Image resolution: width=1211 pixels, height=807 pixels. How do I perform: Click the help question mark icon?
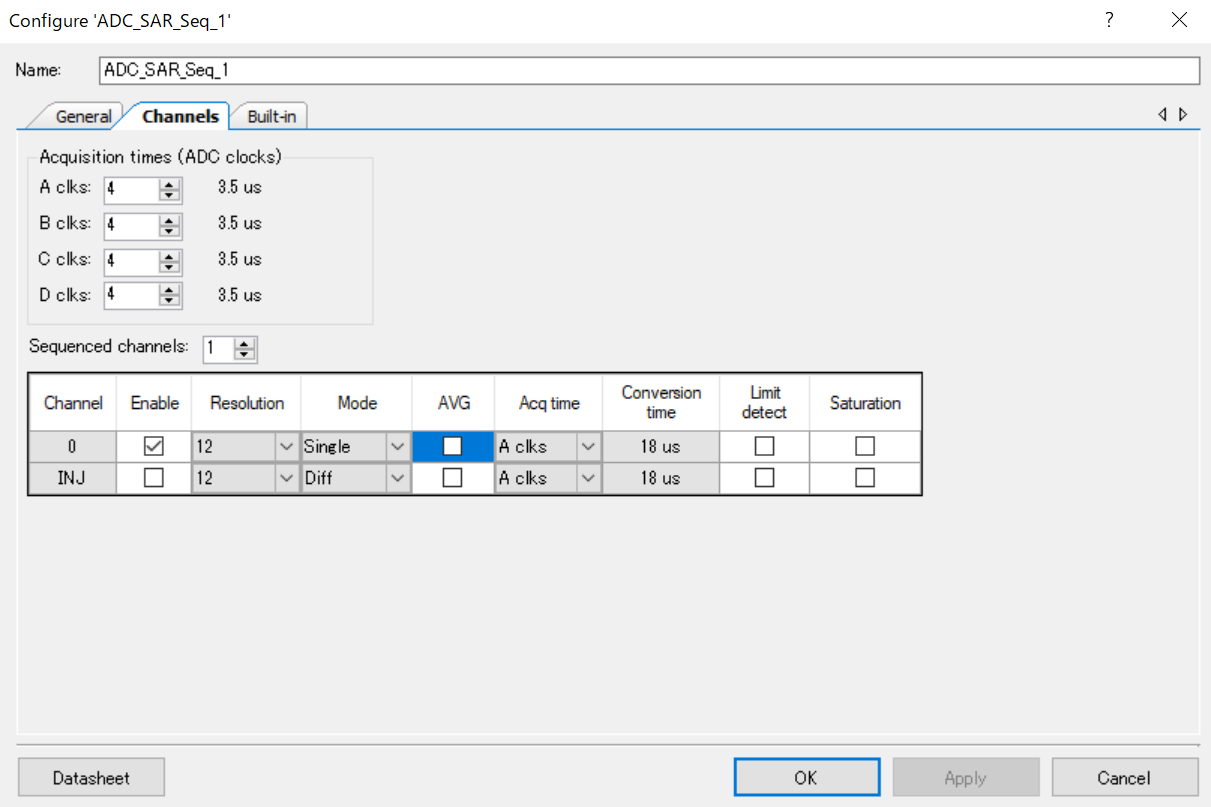(1109, 20)
